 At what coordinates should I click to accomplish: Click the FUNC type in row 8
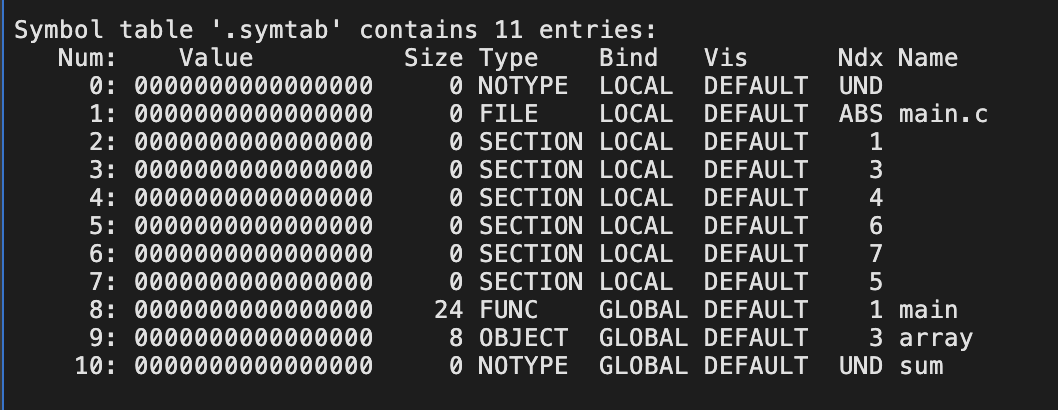coord(509,310)
